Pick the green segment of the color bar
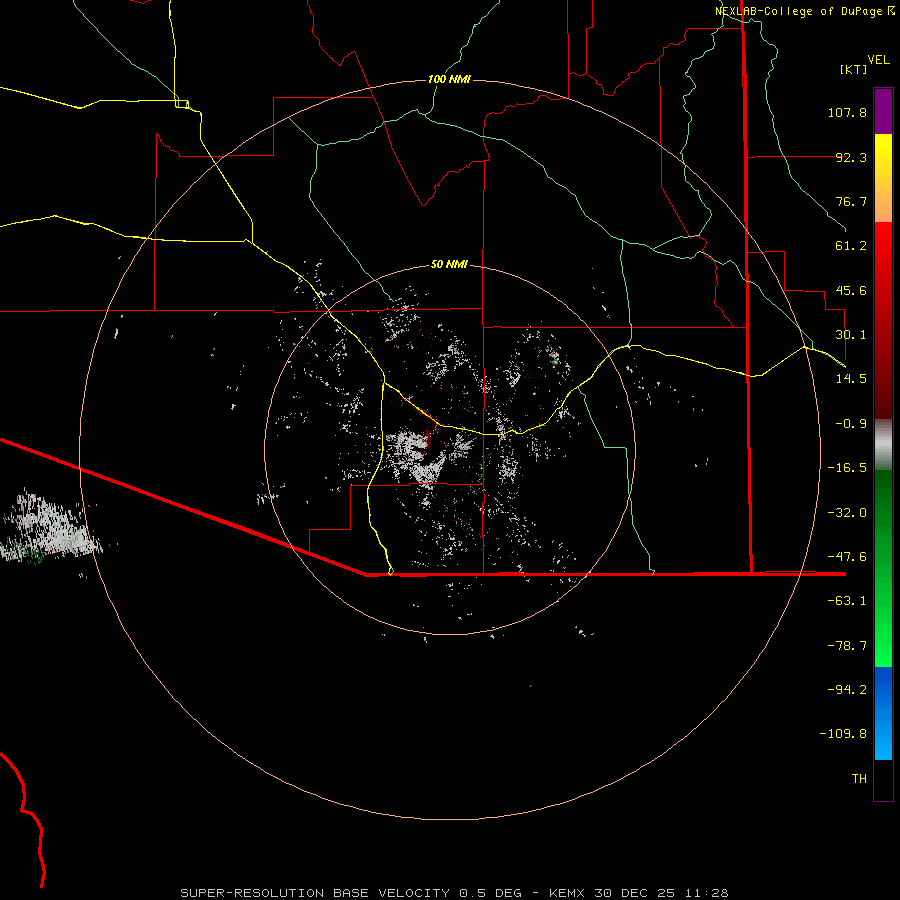Screen dimensions: 900x900 [x=883, y=568]
